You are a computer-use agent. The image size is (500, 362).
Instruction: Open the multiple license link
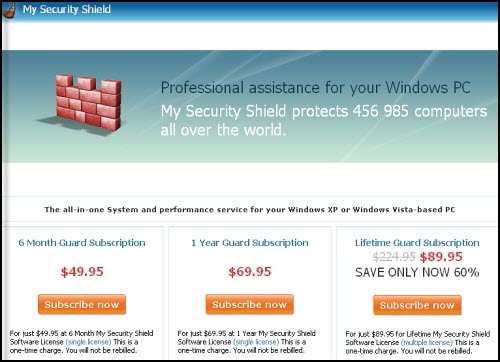click(x=427, y=343)
